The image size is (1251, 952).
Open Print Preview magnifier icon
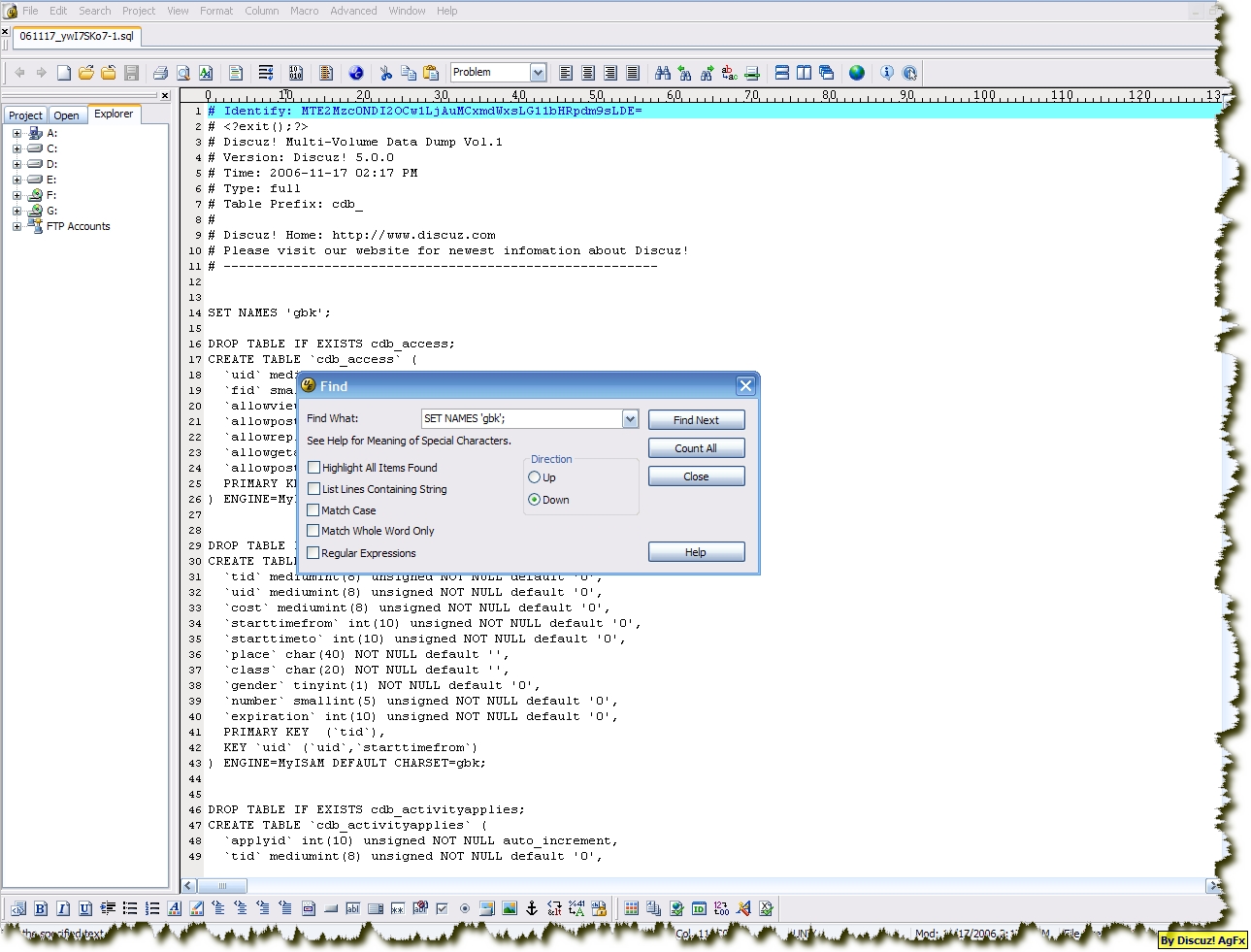182,73
